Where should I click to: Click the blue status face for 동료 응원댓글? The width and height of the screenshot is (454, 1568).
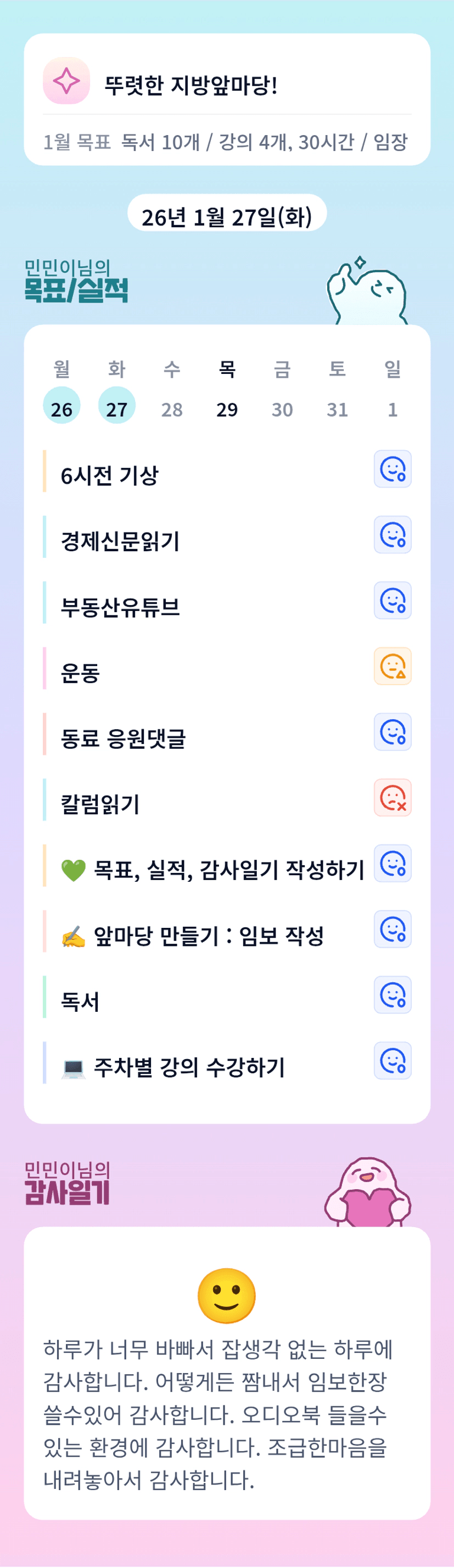pyautogui.click(x=393, y=732)
